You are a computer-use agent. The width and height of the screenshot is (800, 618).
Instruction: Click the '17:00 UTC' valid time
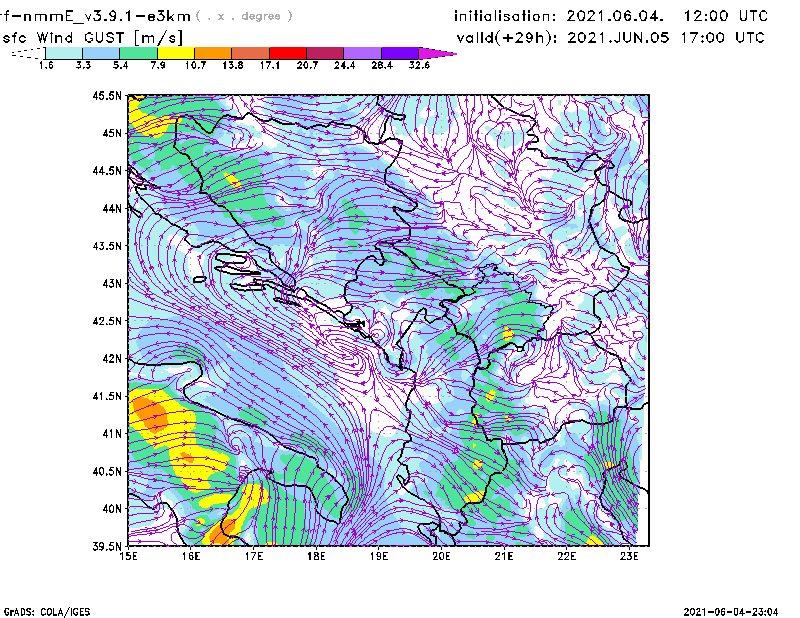coord(722,38)
